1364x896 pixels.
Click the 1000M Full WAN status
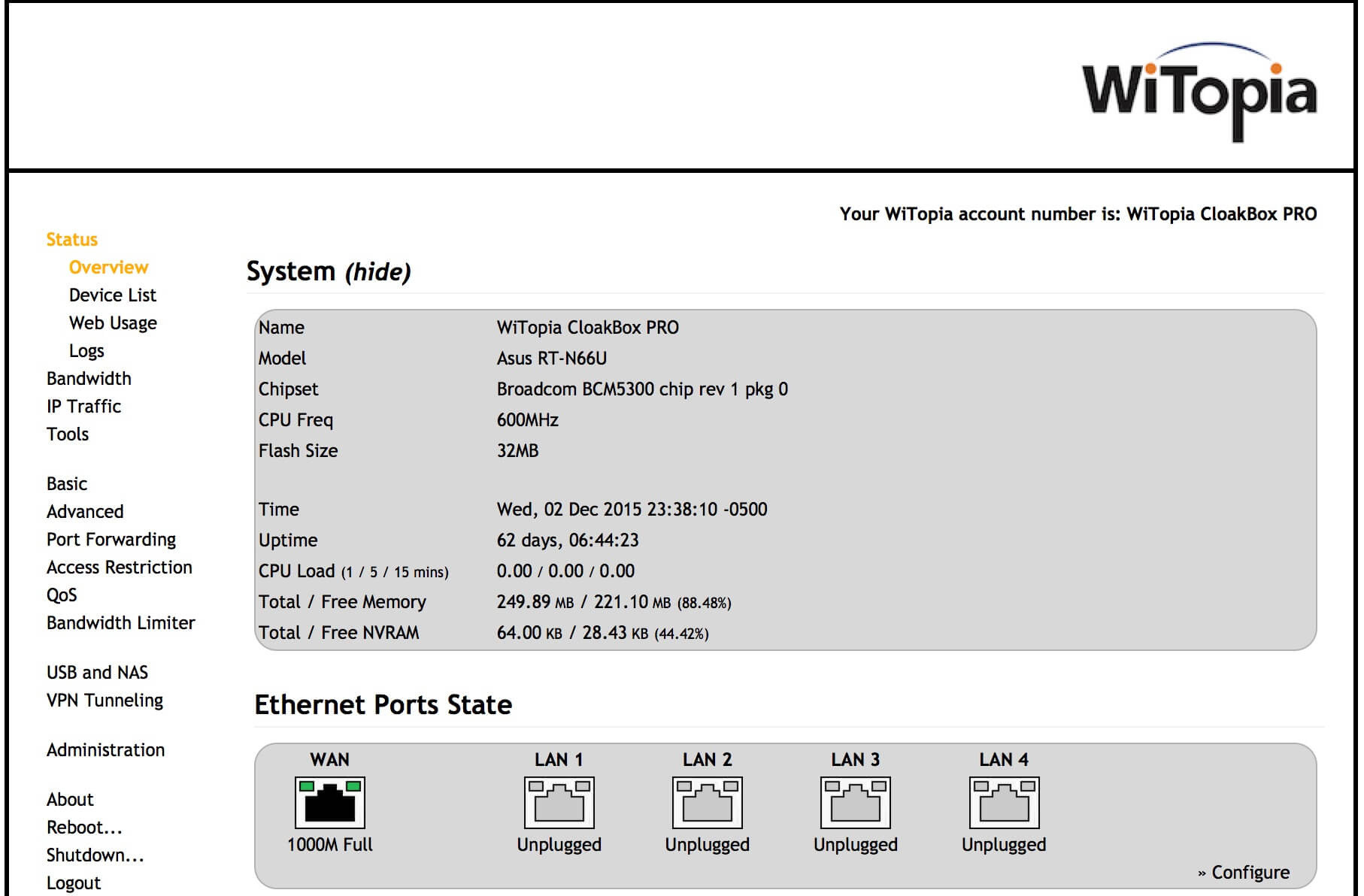tap(330, 845)
